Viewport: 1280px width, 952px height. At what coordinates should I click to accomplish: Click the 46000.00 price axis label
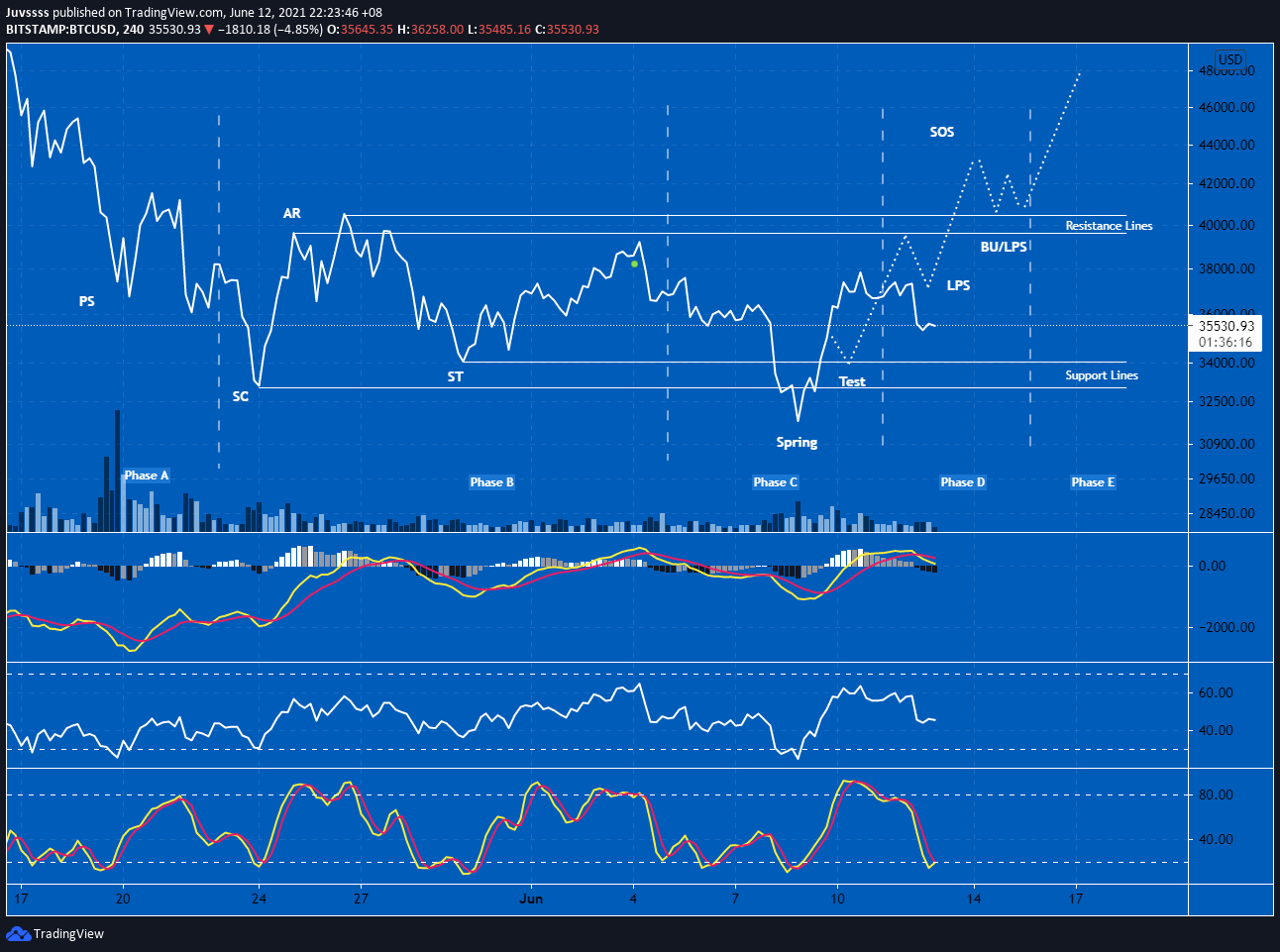[x=1227, y=107]
